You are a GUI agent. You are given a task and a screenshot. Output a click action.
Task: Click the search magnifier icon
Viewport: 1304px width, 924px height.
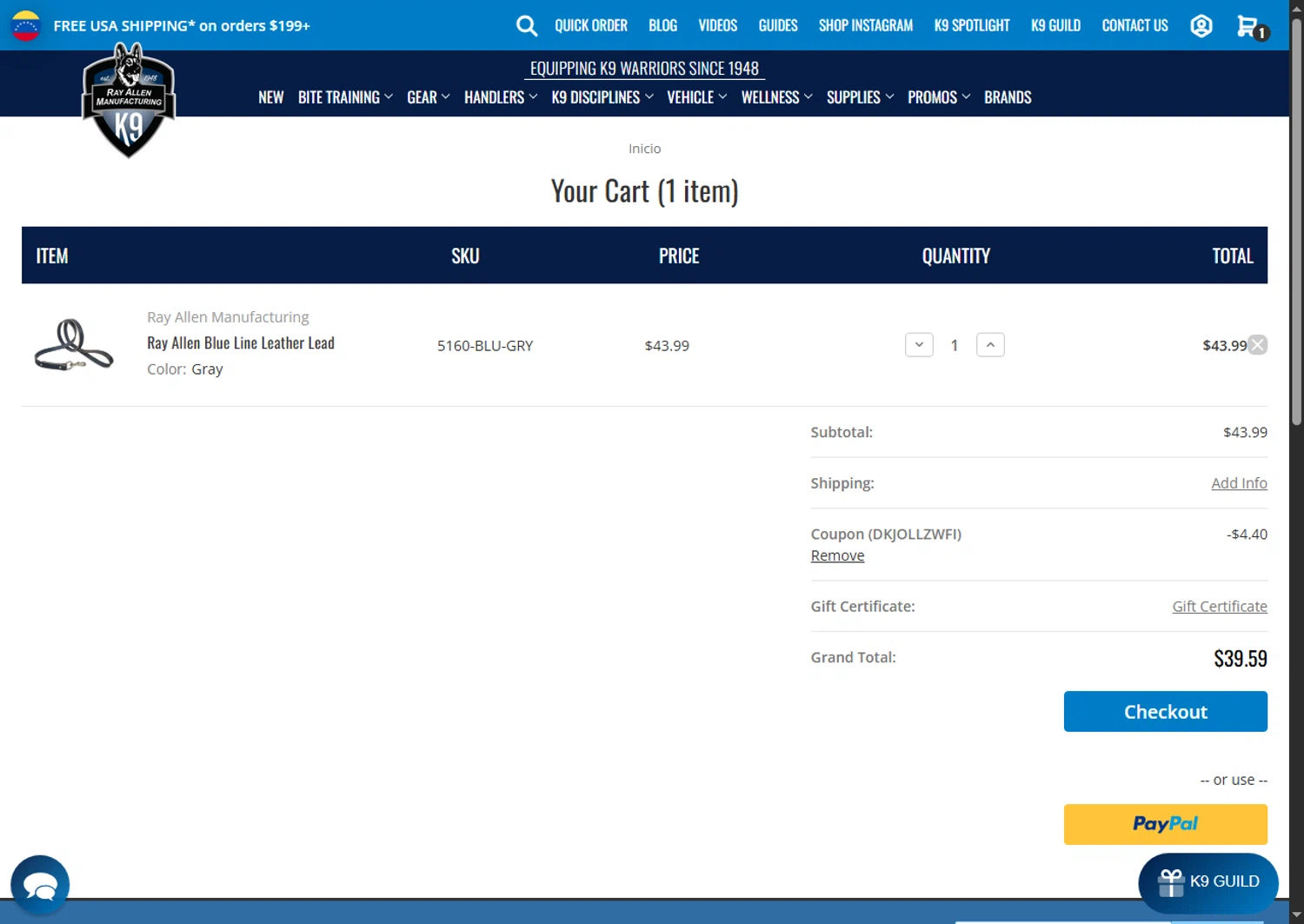coord(526,25)
